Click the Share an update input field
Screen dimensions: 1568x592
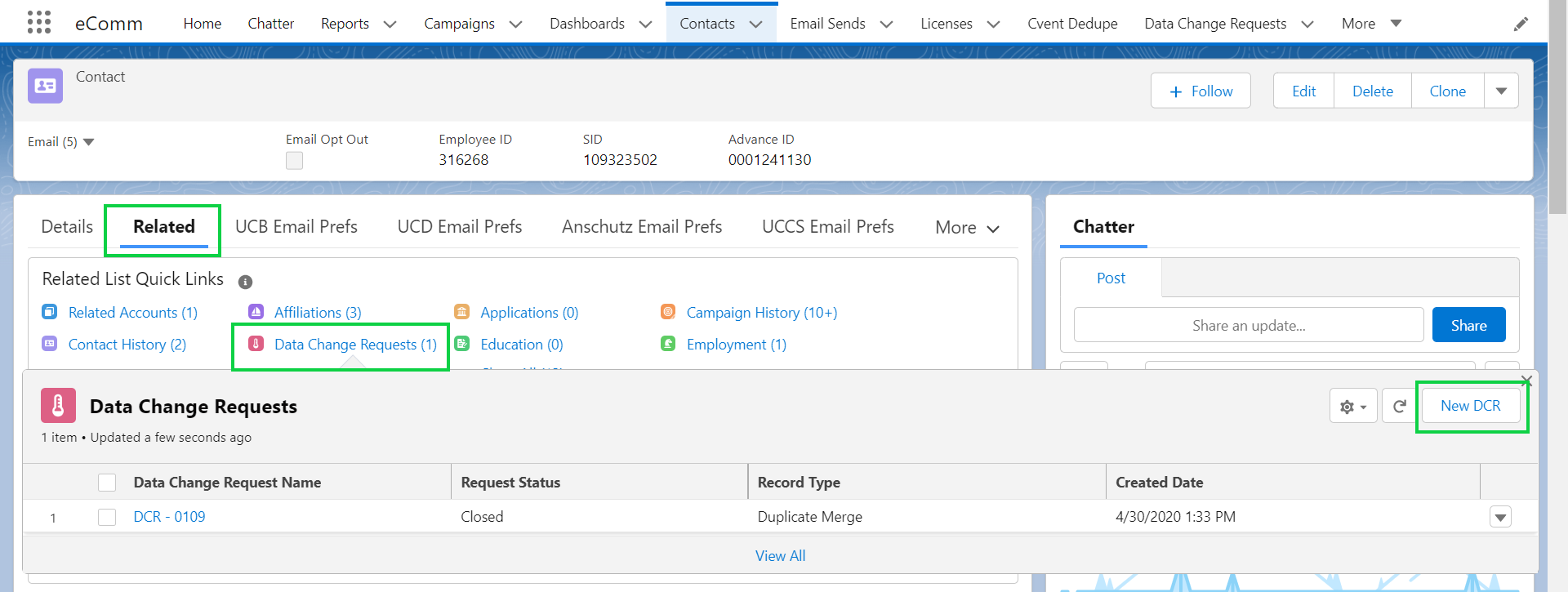pos(1249,325)
